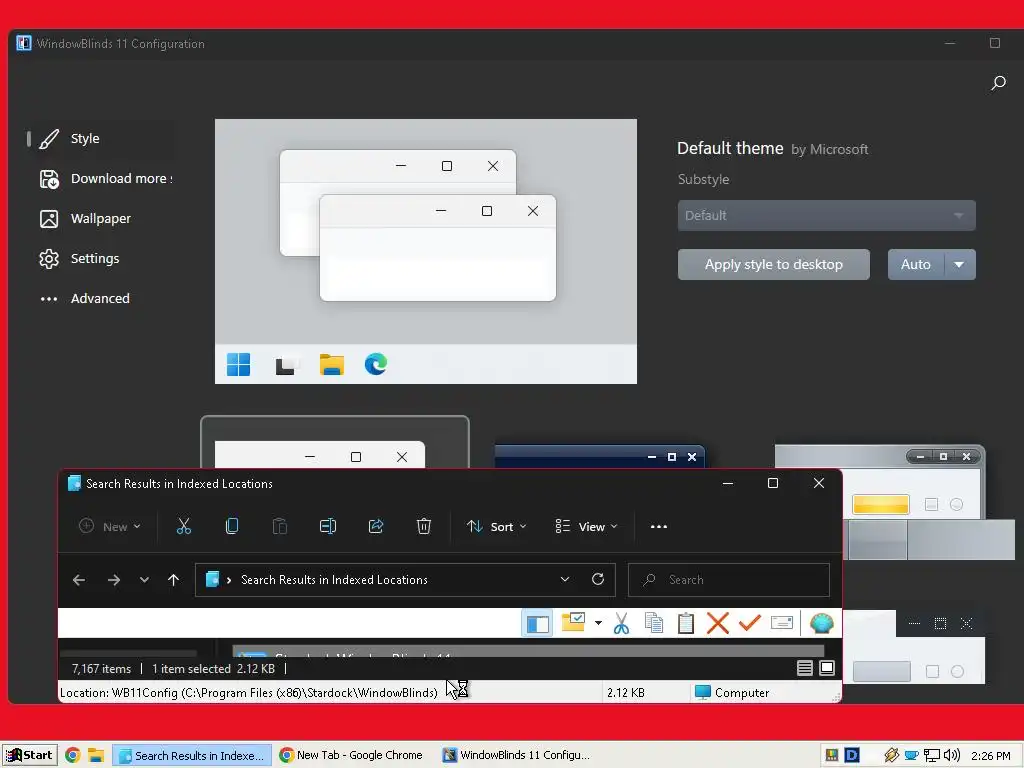Image resolution: width=1024 pixels, height=768 pixels.
Task: Select the large Default theme preview image
Action: click(x=426, y=251)
